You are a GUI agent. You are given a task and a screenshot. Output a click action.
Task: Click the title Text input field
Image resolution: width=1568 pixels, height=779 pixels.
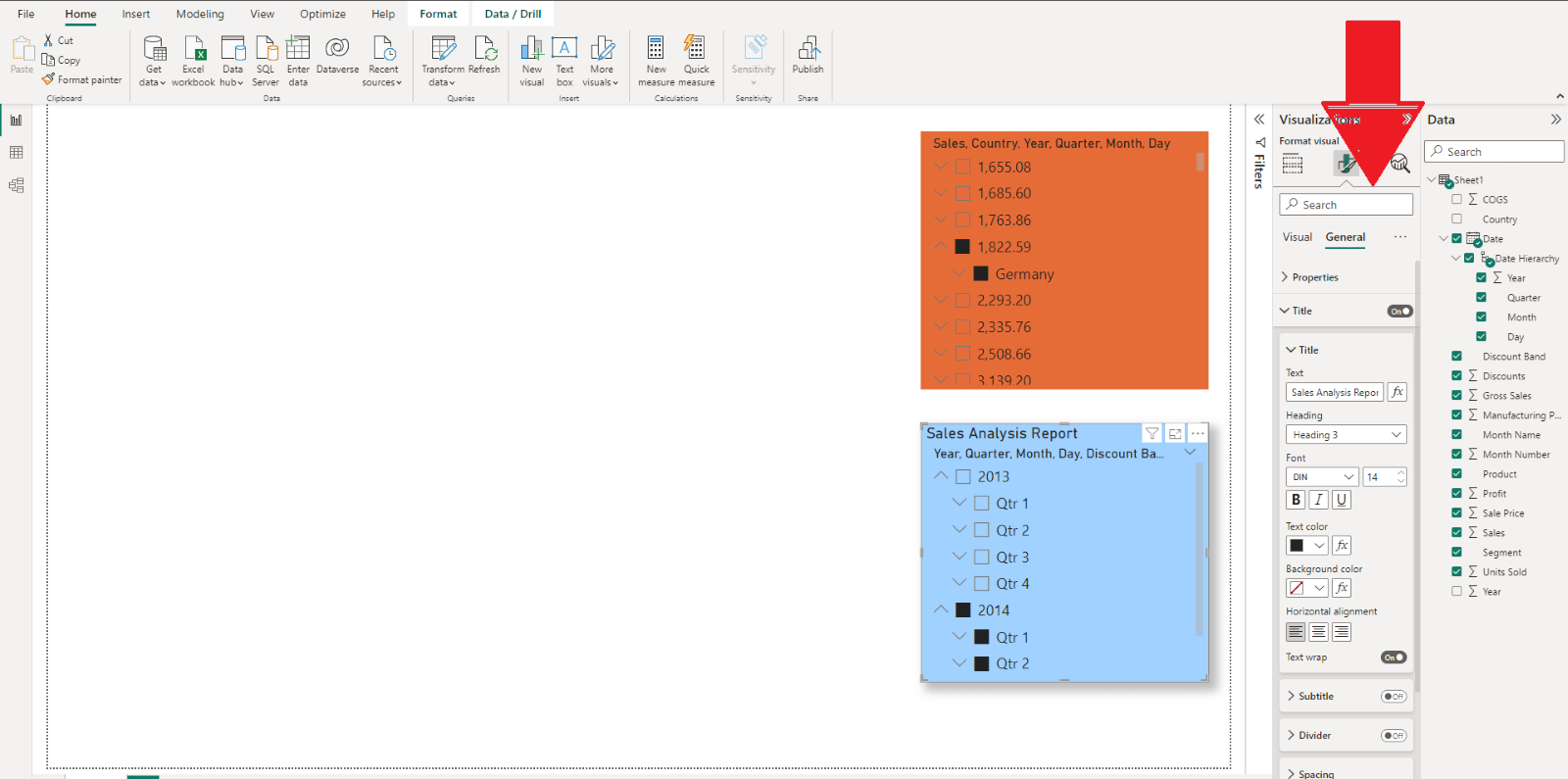click(1334, 393)
